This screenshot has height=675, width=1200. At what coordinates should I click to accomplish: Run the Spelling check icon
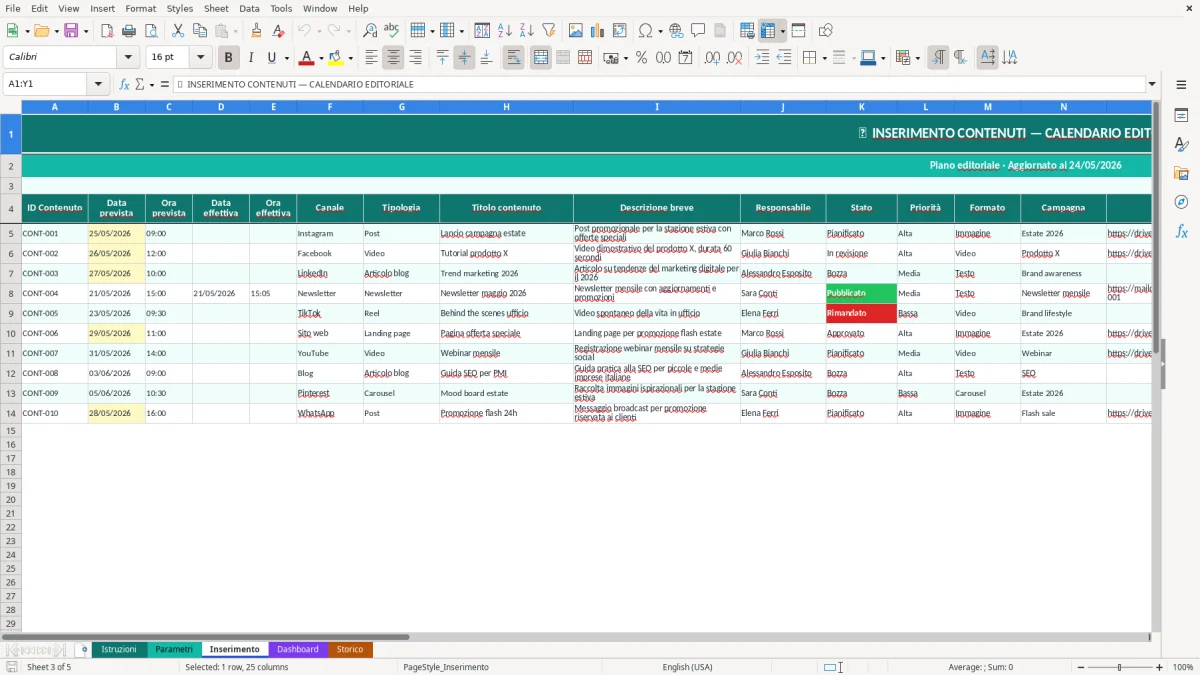pyautogui.click(x=391, y=31)
